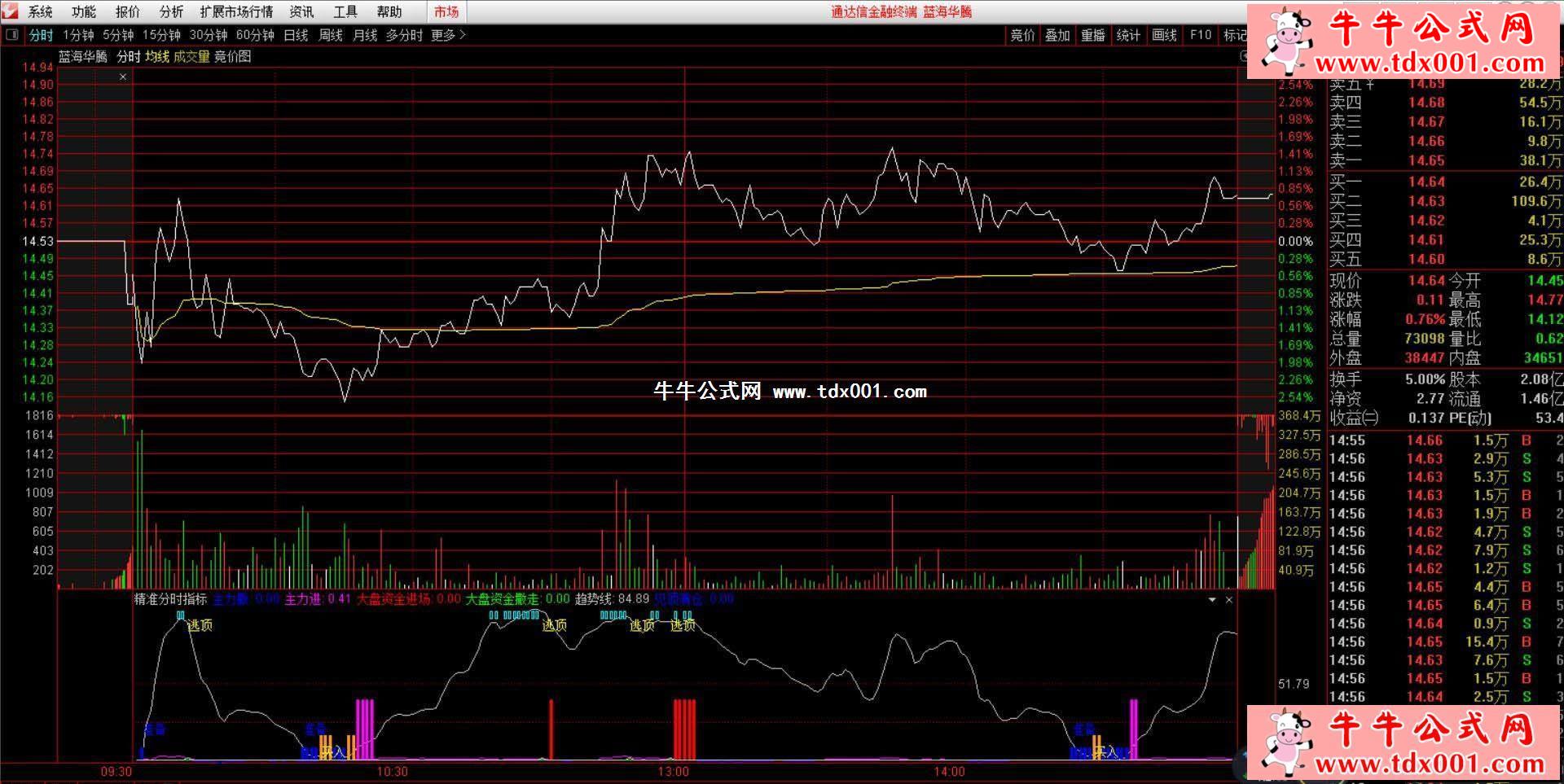
Task: Click the 标记 mark button
Action: pyautogui.click(x=1234, y=35)
